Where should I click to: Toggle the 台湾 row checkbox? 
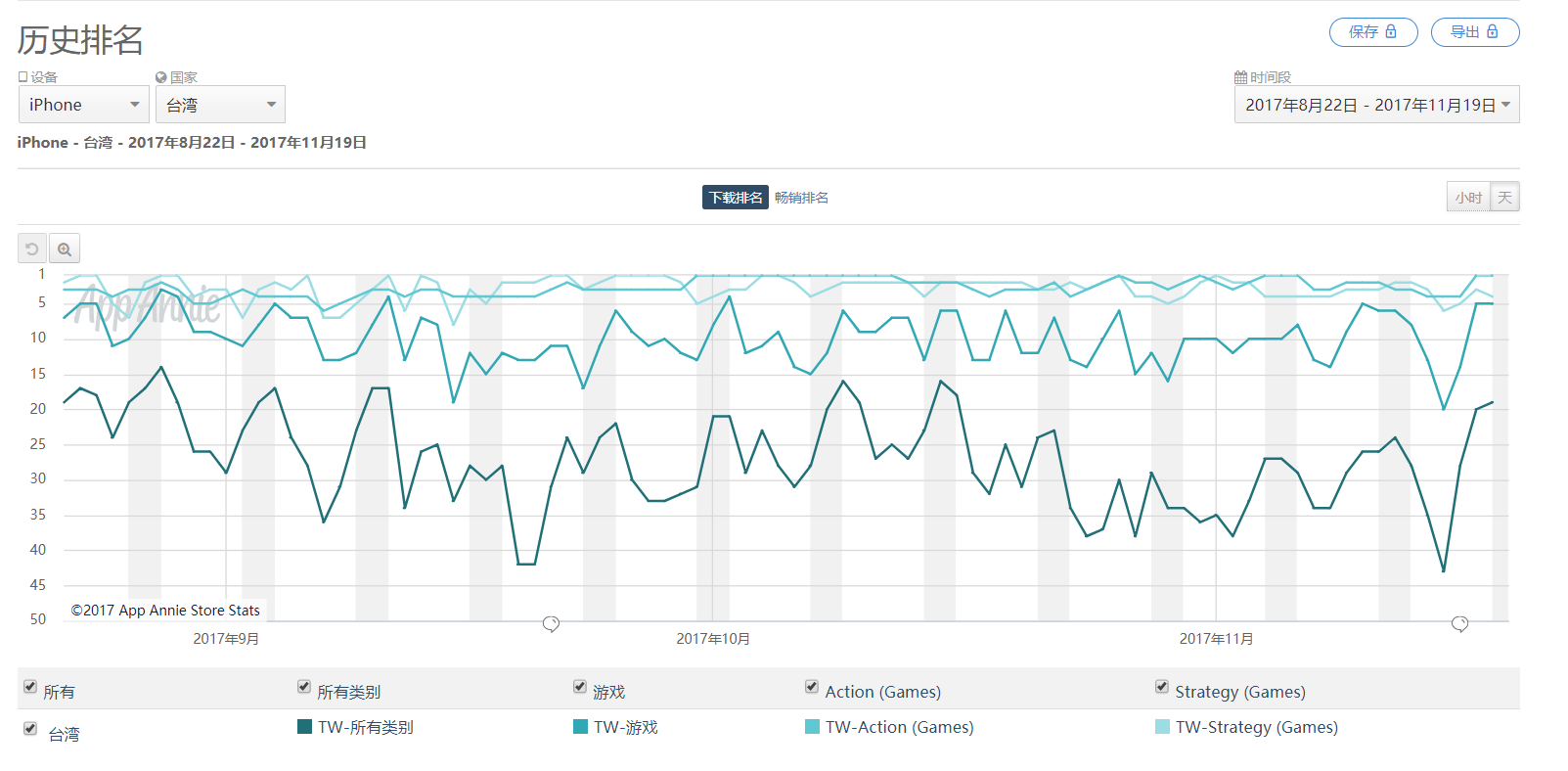tap(30, 729)
